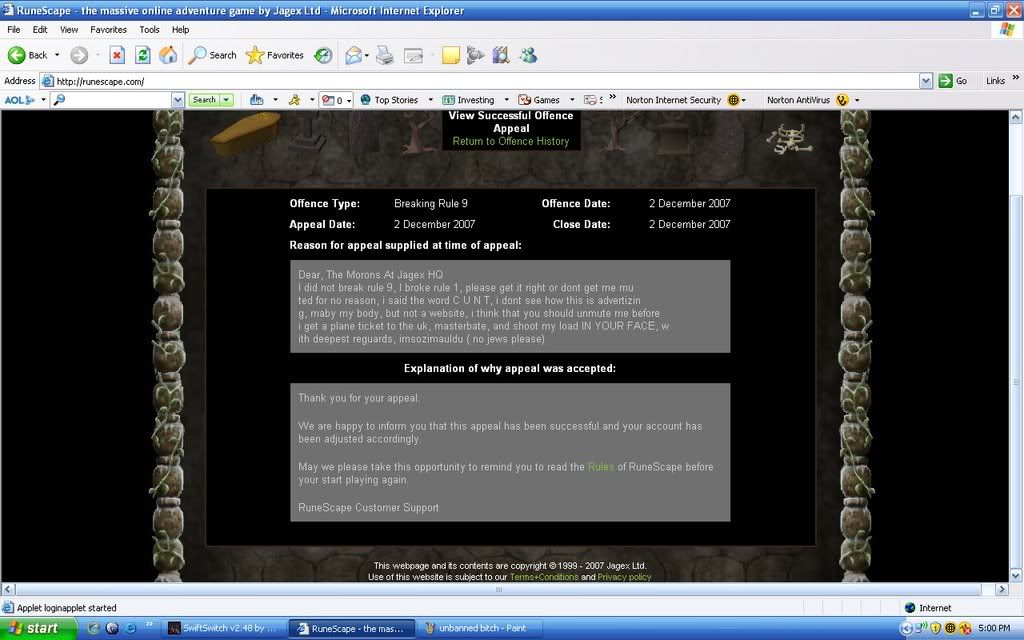Screen dimensions: 1024x640
Task: Open the Games toolbar button
Action: 539,100
